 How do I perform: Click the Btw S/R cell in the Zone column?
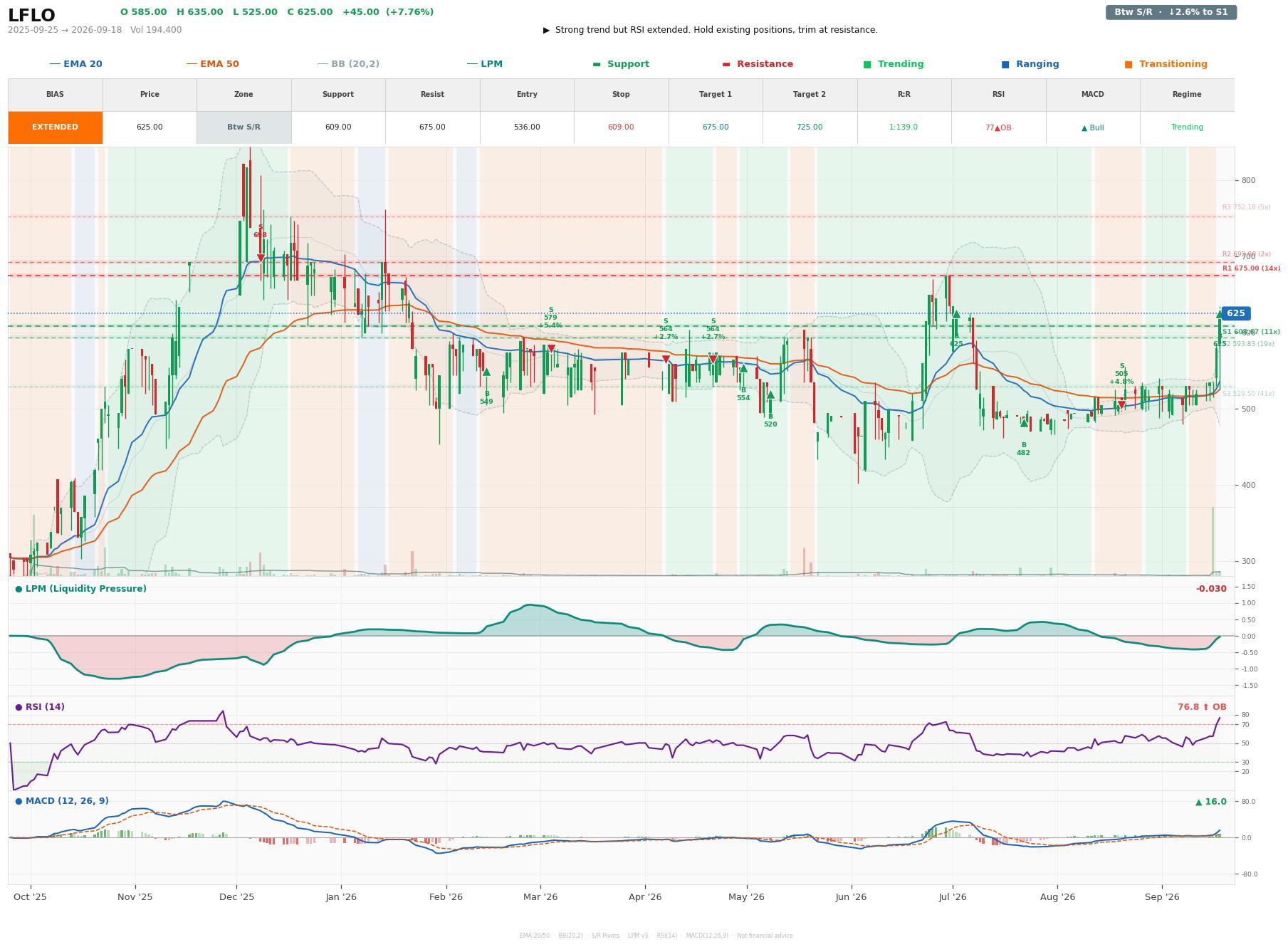point(244,127)
